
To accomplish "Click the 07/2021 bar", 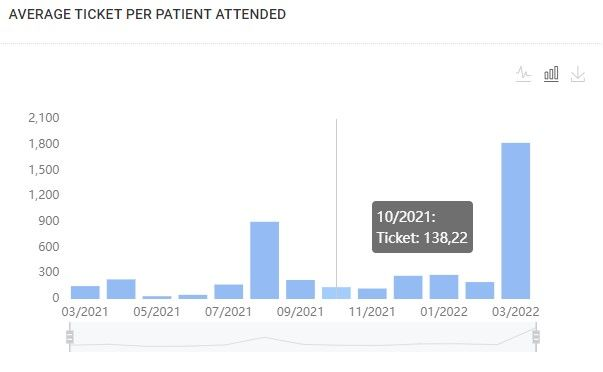I will pyautogui.click(x=229, y=292).
